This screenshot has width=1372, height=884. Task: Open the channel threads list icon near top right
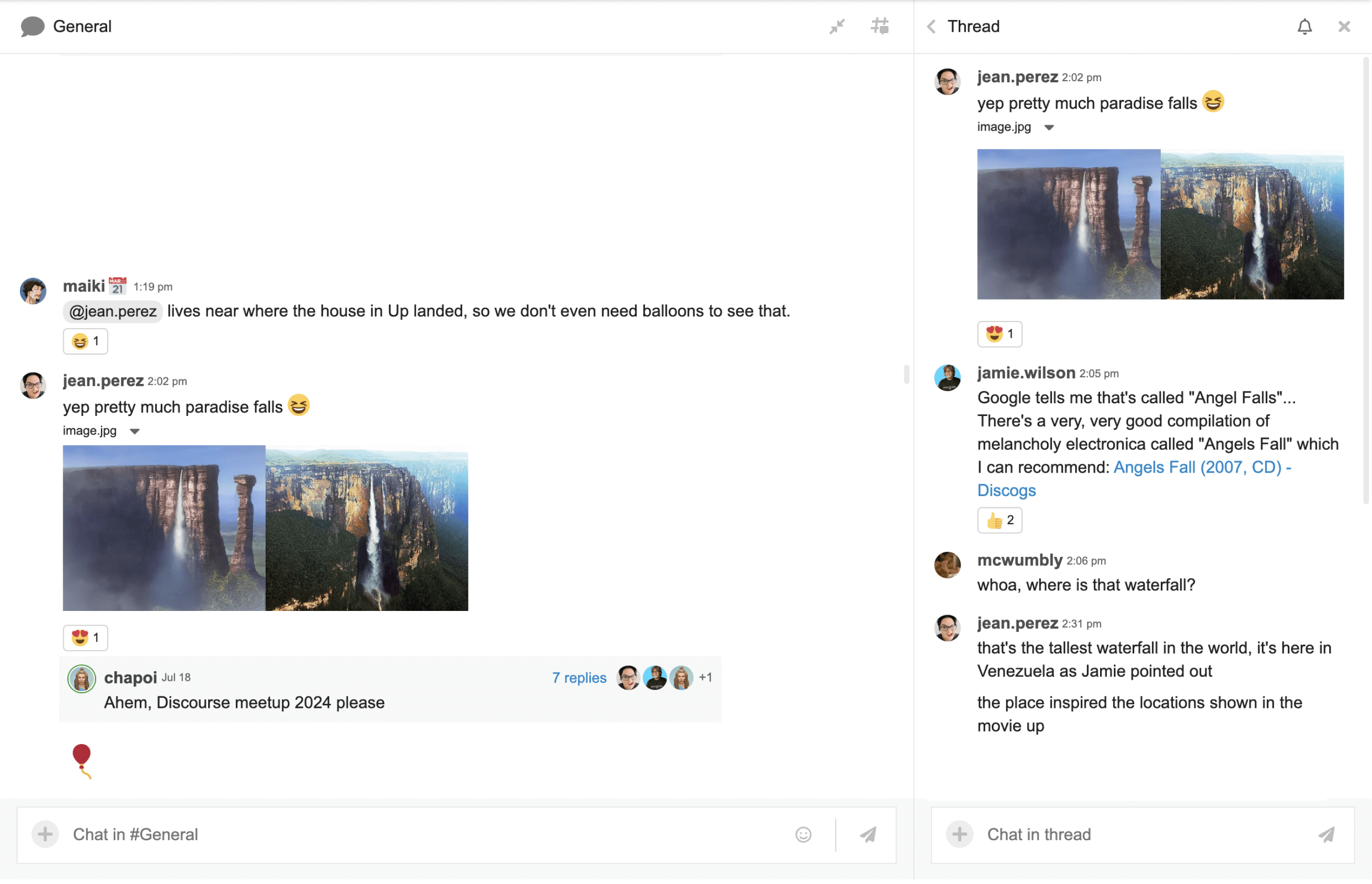pyautogui.click(x=880, y=26)
